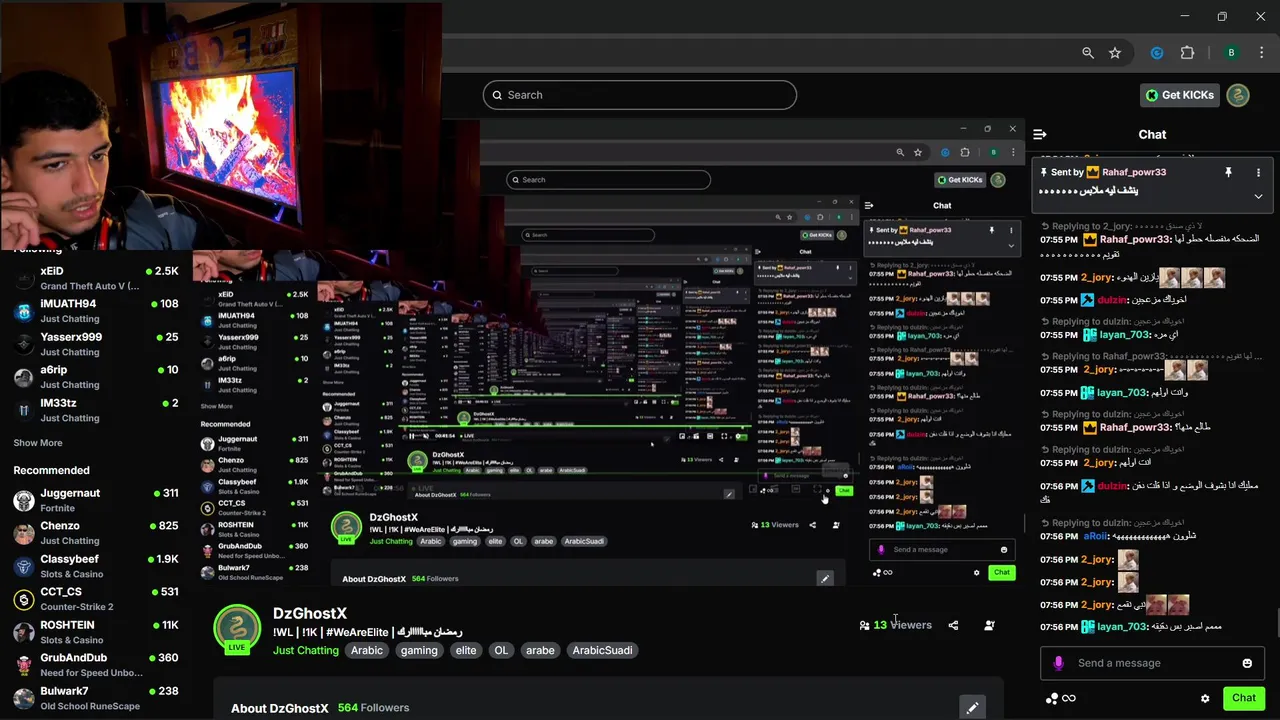Viewport: 1280px width, 720px height.
Task: Open the green B browser profile
Action: pyautogui.click(x=1231, y=53)
